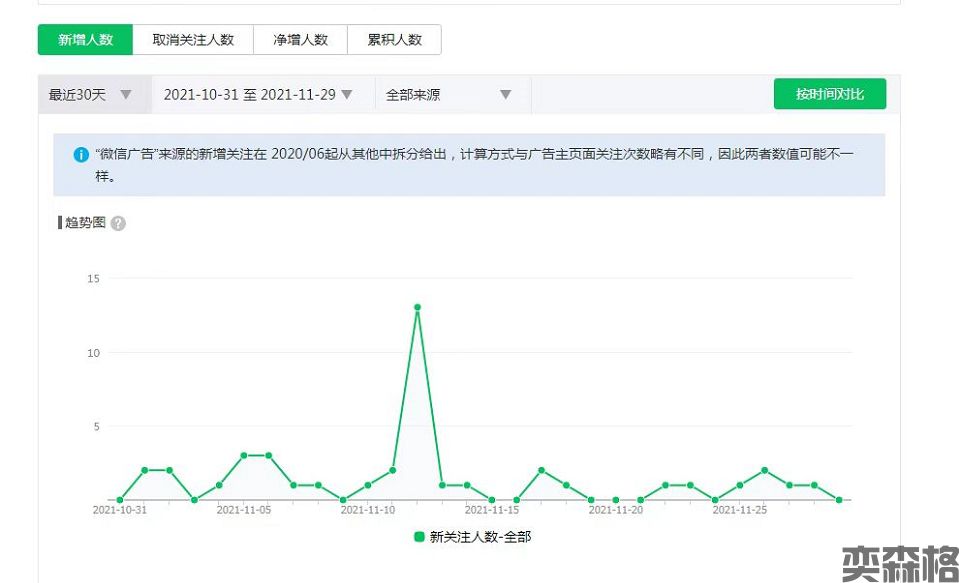Open the 最近30天 time range dropdown
The image size is (959, 583).
pos(91,95)
